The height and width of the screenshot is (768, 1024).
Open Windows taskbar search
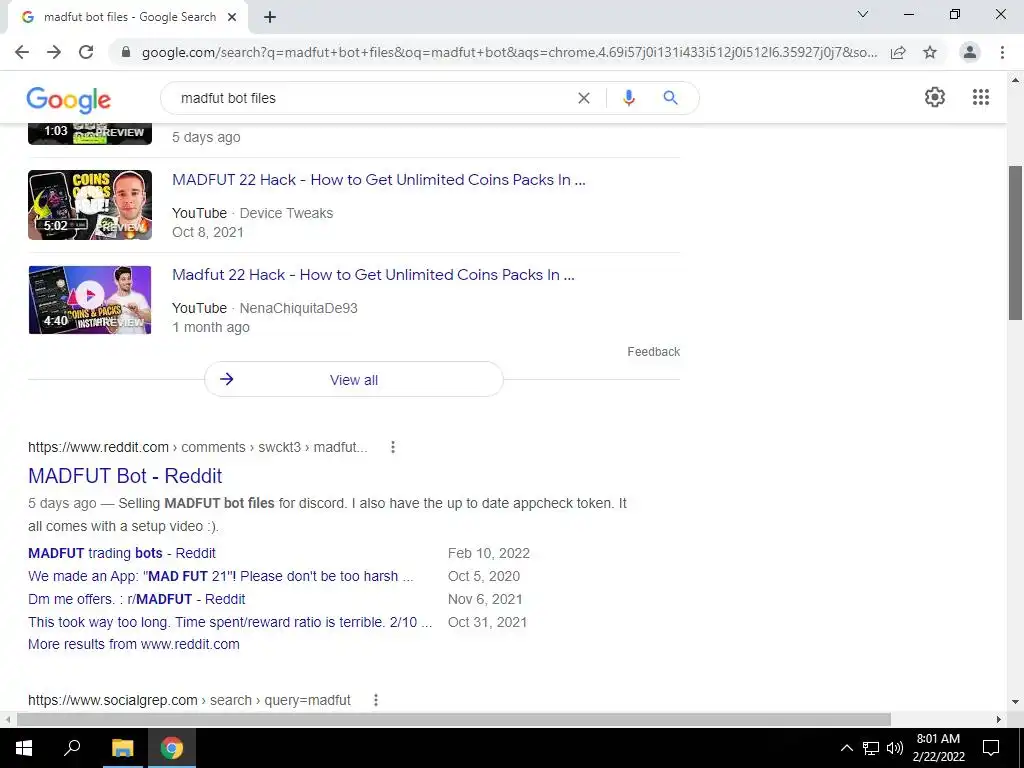click(72, 748)
